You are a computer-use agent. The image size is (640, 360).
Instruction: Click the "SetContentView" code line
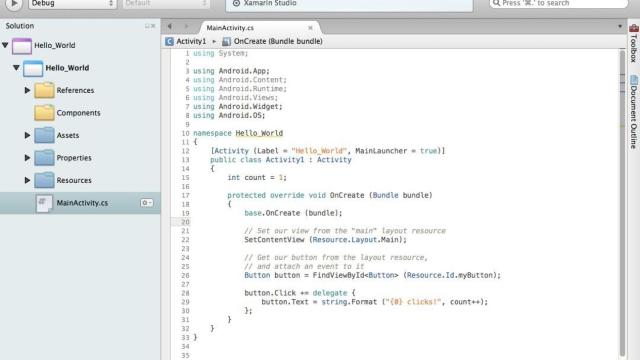point(325,240)
